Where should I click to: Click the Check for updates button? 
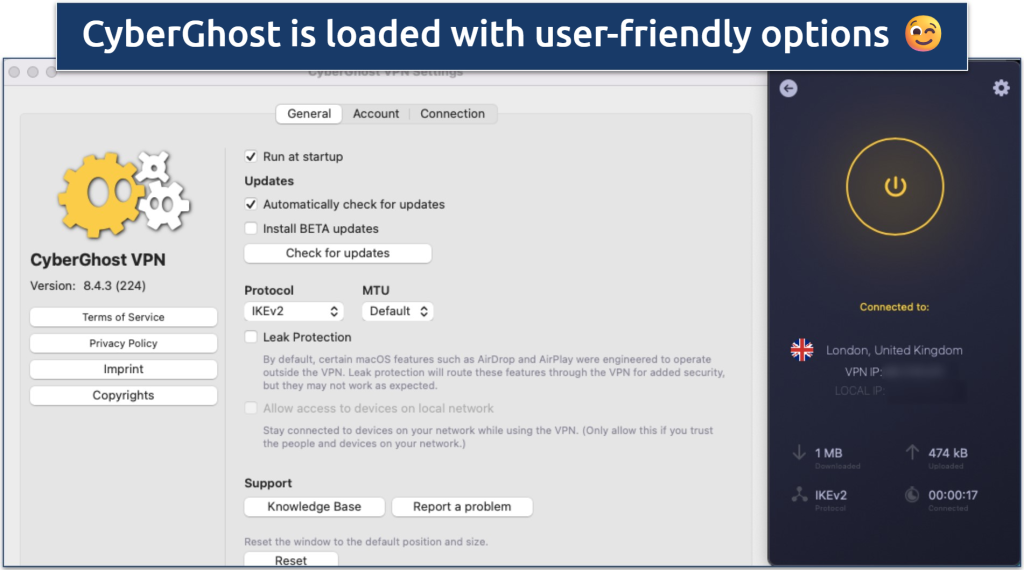point(338,253)
